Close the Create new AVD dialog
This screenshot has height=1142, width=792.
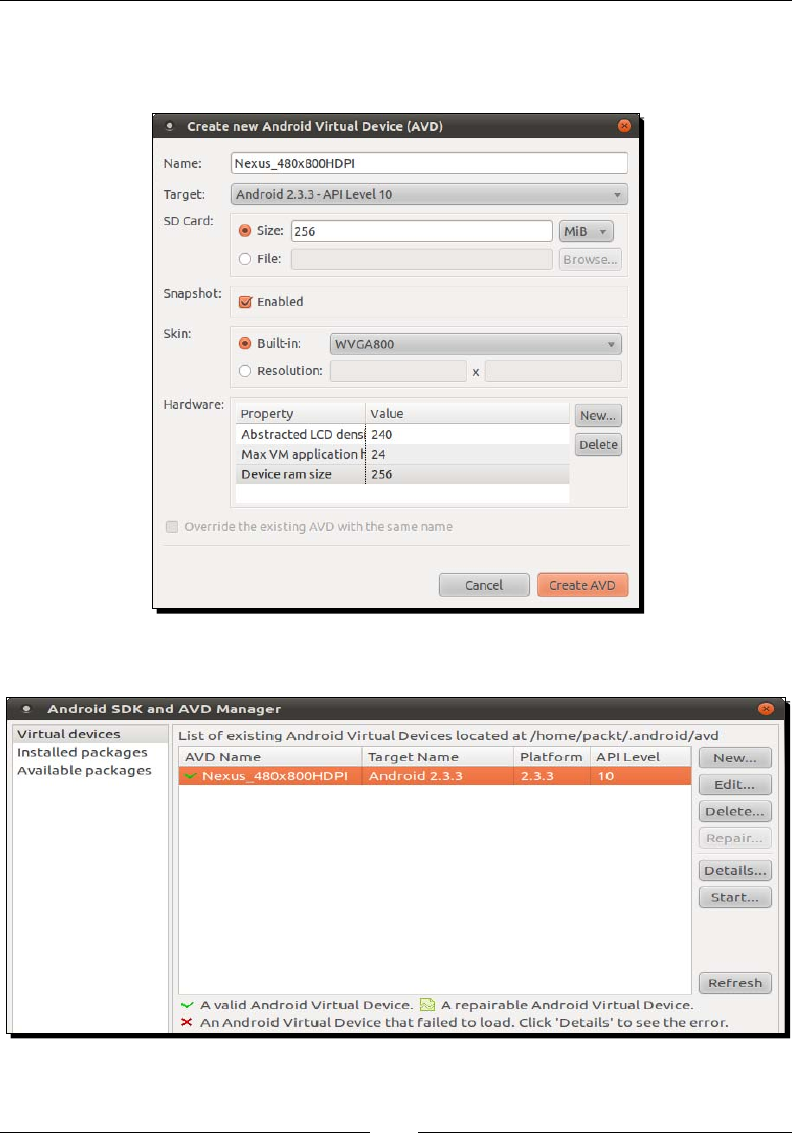click(624, 126)
